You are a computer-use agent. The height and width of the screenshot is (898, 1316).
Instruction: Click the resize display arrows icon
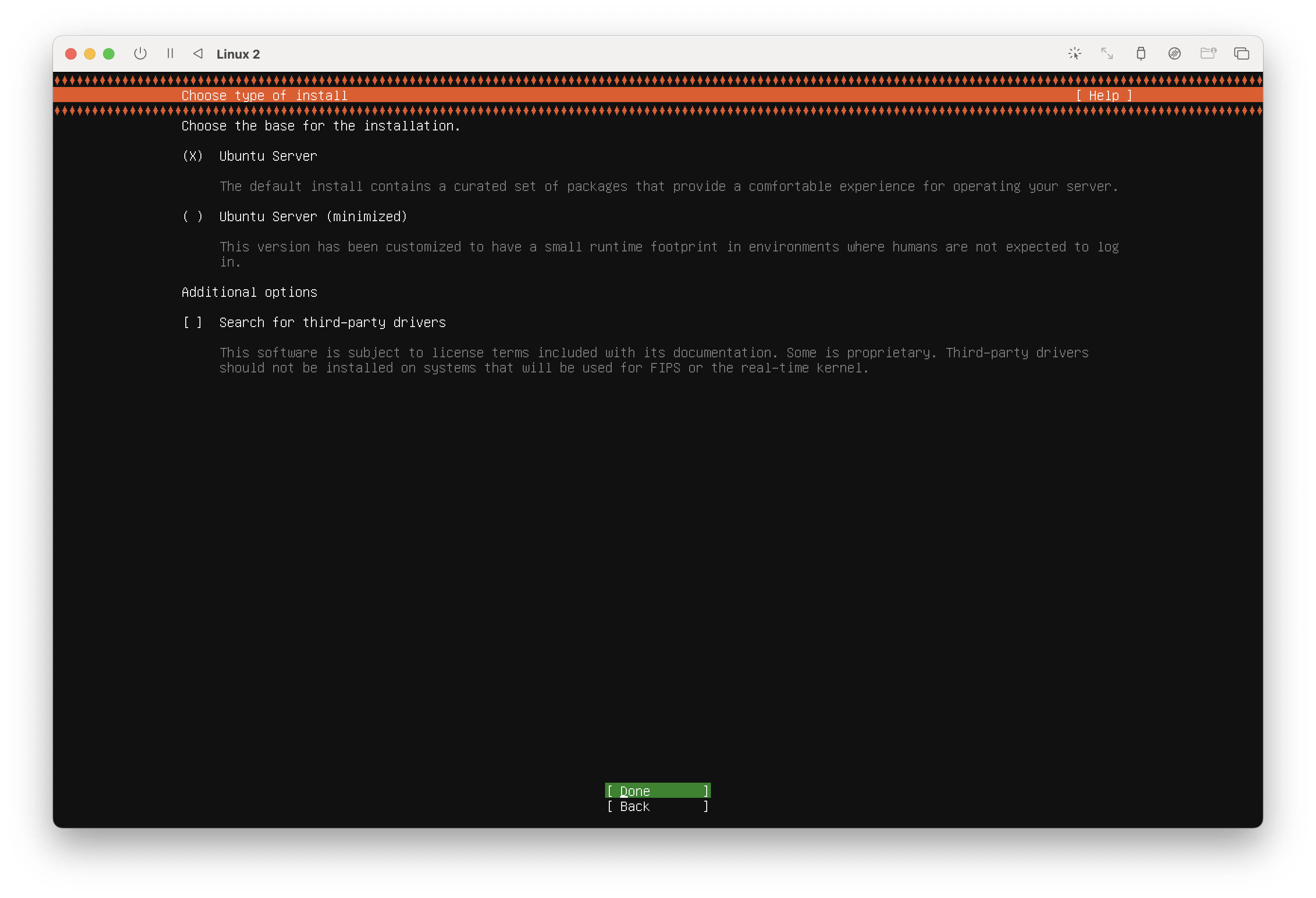pos(1107,54)
